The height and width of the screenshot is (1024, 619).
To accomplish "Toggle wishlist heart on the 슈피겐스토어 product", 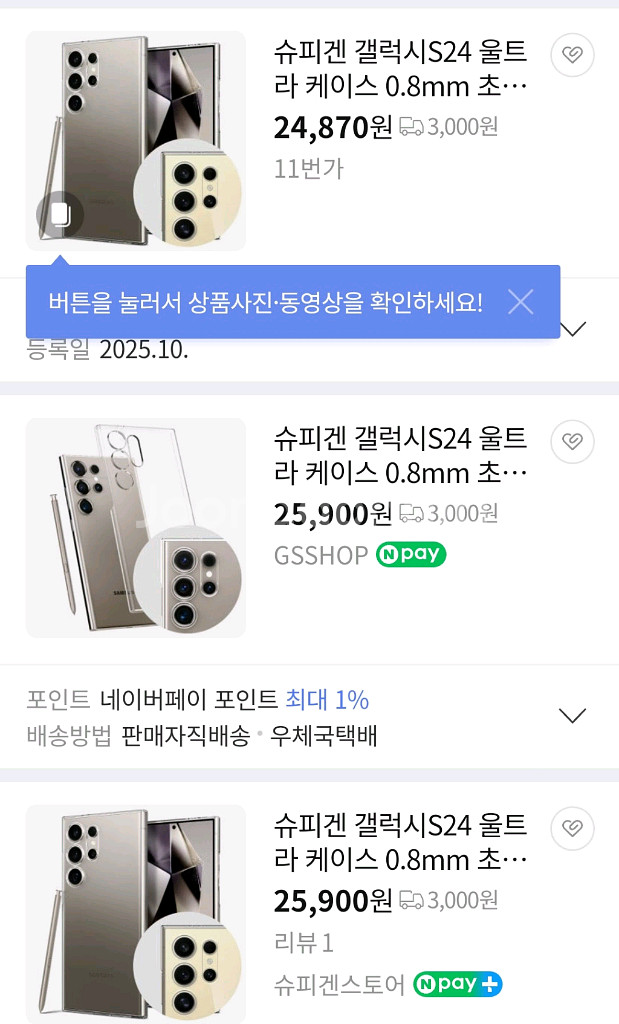I will 572,828.
